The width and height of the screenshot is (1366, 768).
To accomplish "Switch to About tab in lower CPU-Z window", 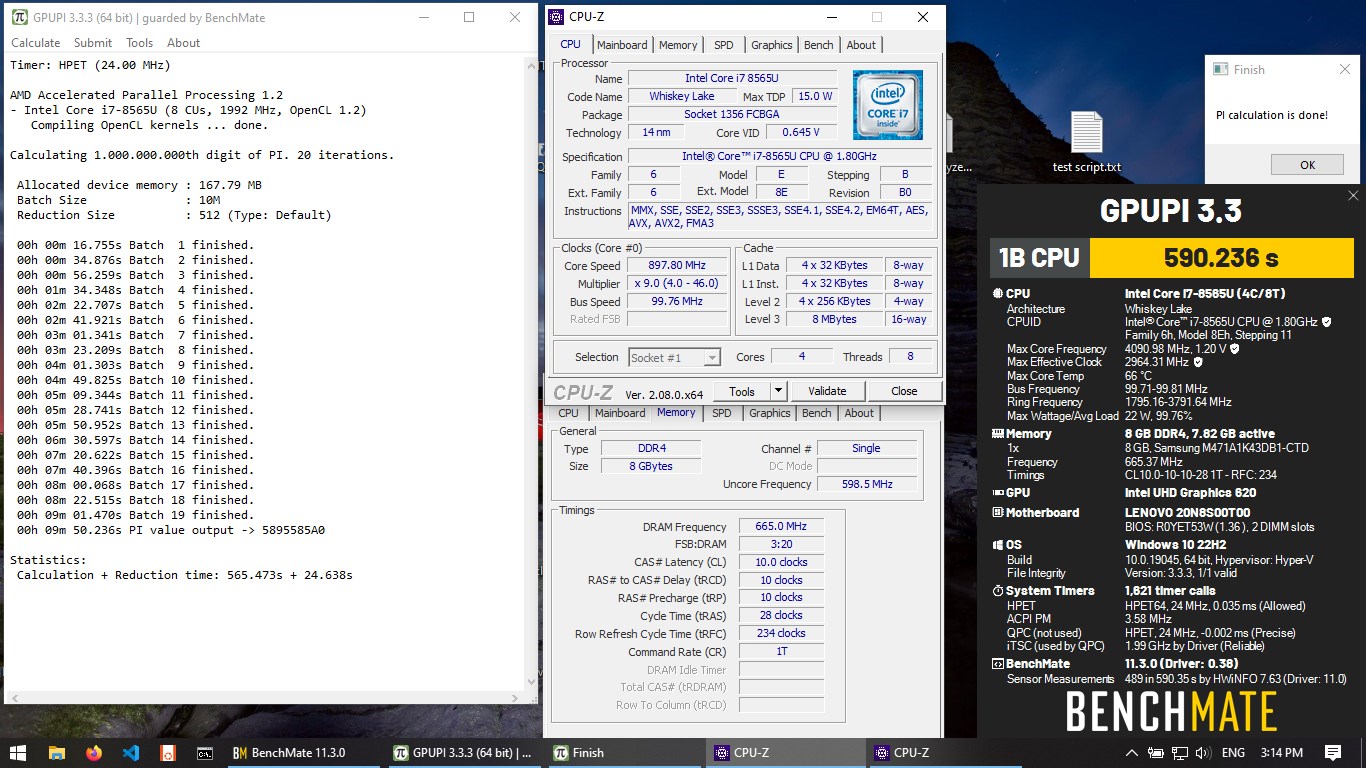I will coord(859,413).
